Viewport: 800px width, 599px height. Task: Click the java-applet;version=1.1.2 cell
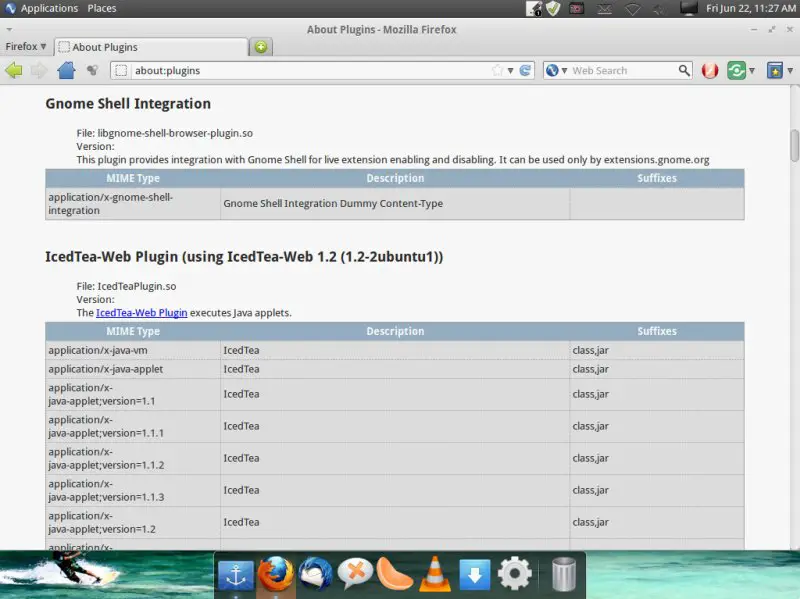click(133, 459)
